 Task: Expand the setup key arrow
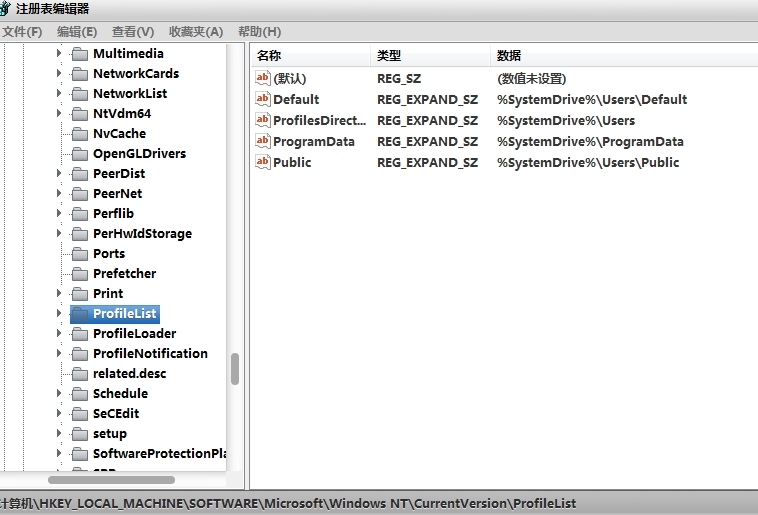[x=59, y=433]
